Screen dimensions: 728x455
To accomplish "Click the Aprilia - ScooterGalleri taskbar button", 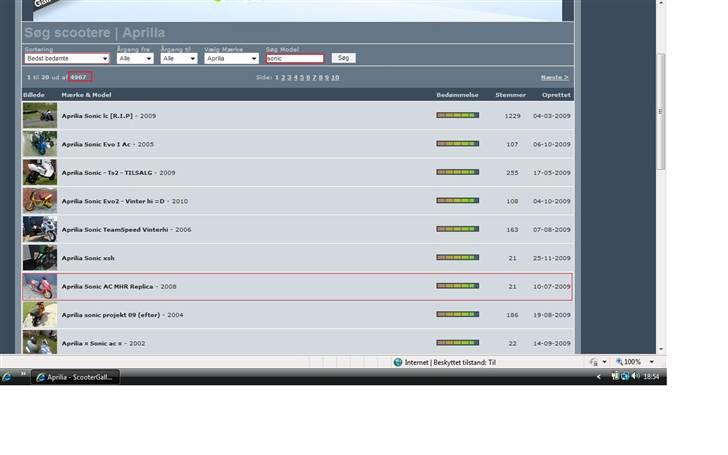I will pyautogui.click(x=75, y=377).
